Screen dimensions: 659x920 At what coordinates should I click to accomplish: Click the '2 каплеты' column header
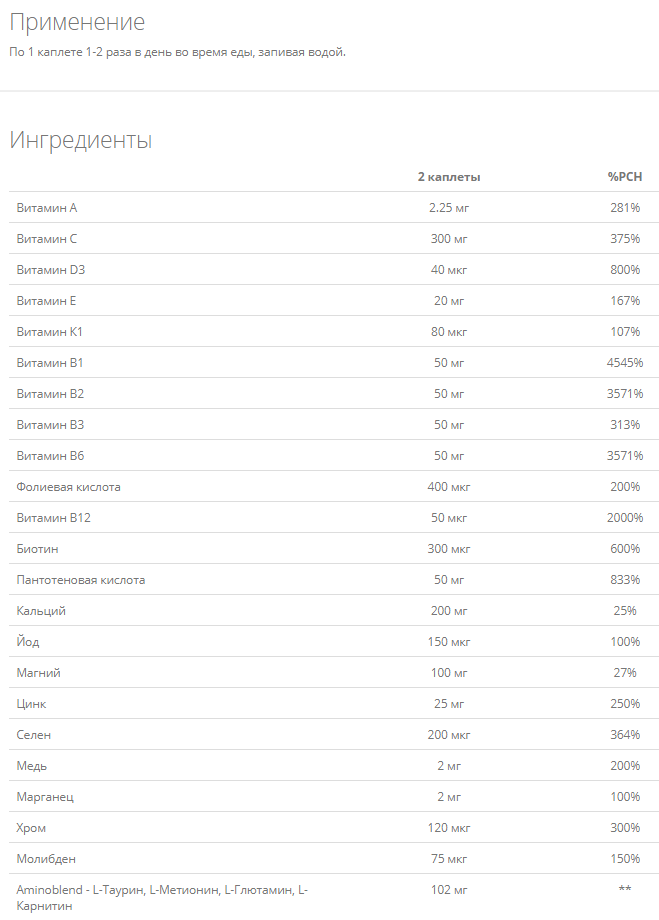[449, 177]
